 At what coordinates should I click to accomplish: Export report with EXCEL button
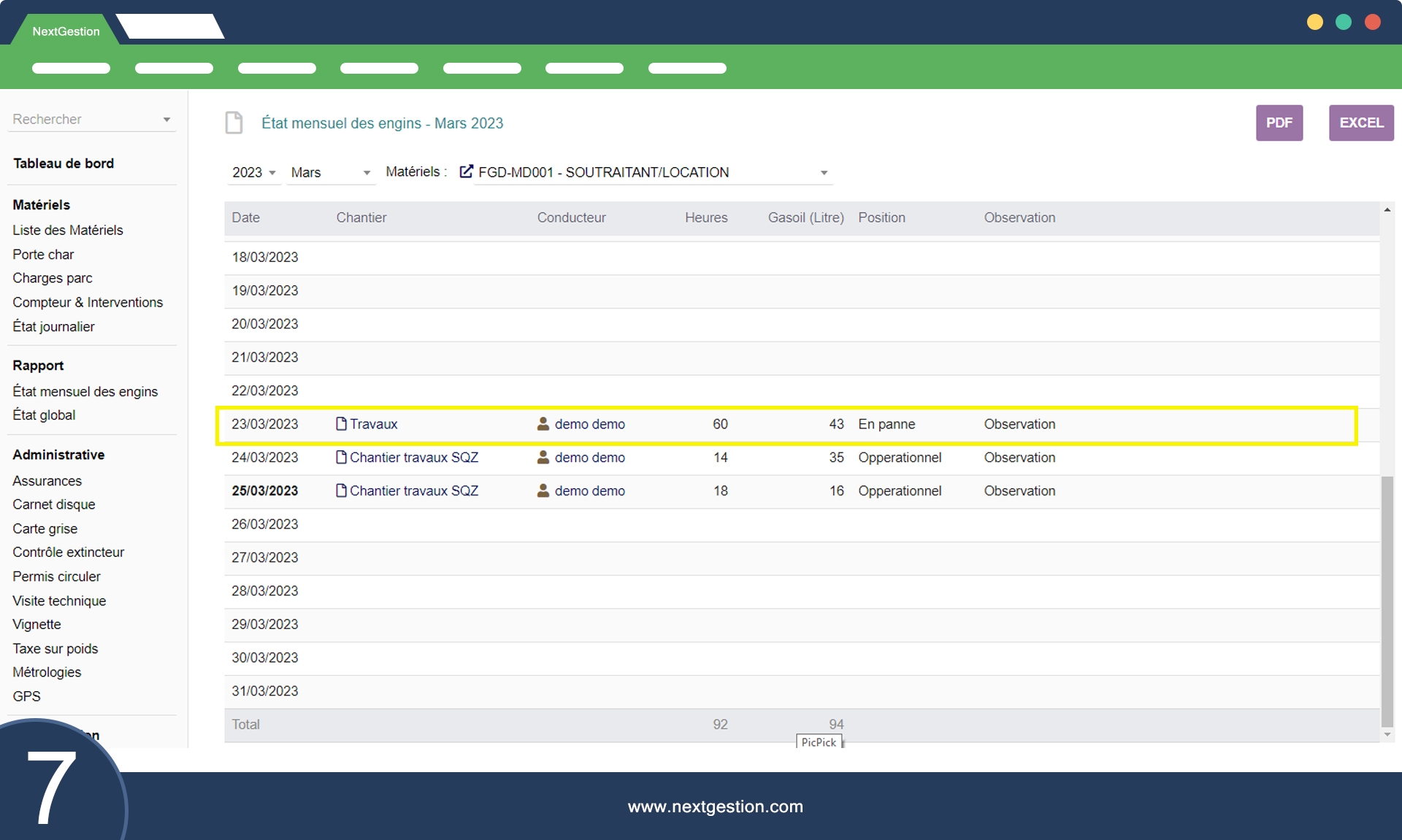click(x=1360, y=123)
